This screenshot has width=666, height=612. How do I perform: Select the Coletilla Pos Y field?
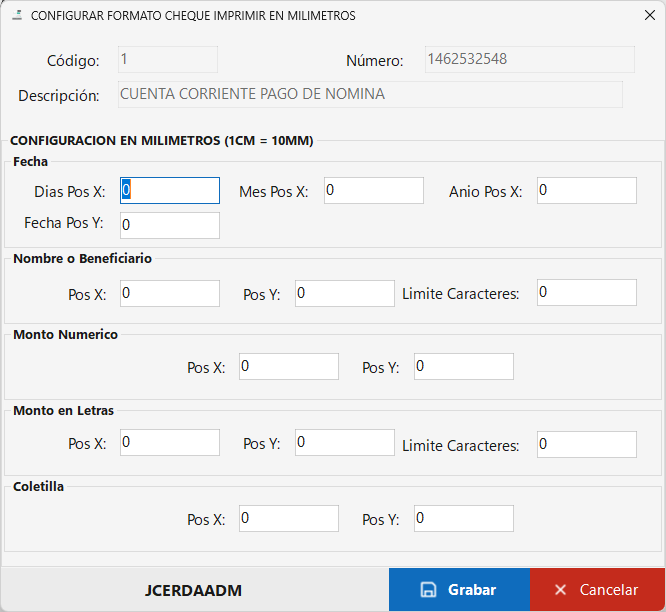[x=464, y=518]
